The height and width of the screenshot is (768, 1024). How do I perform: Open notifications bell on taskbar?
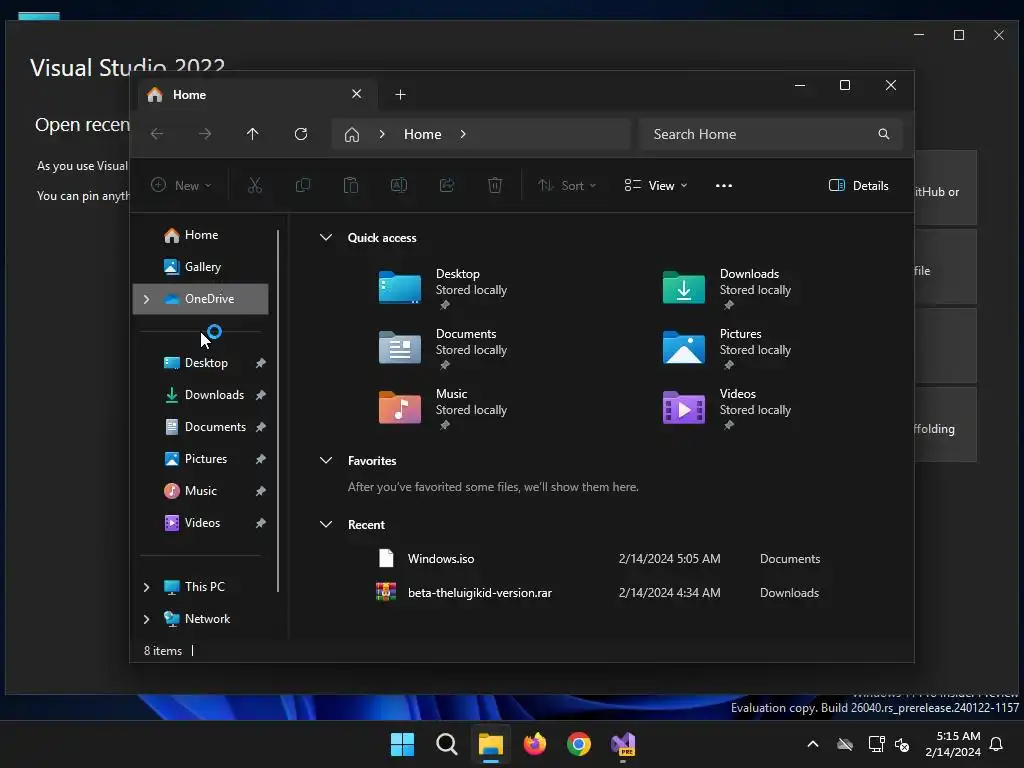click(x=997, y=744)
